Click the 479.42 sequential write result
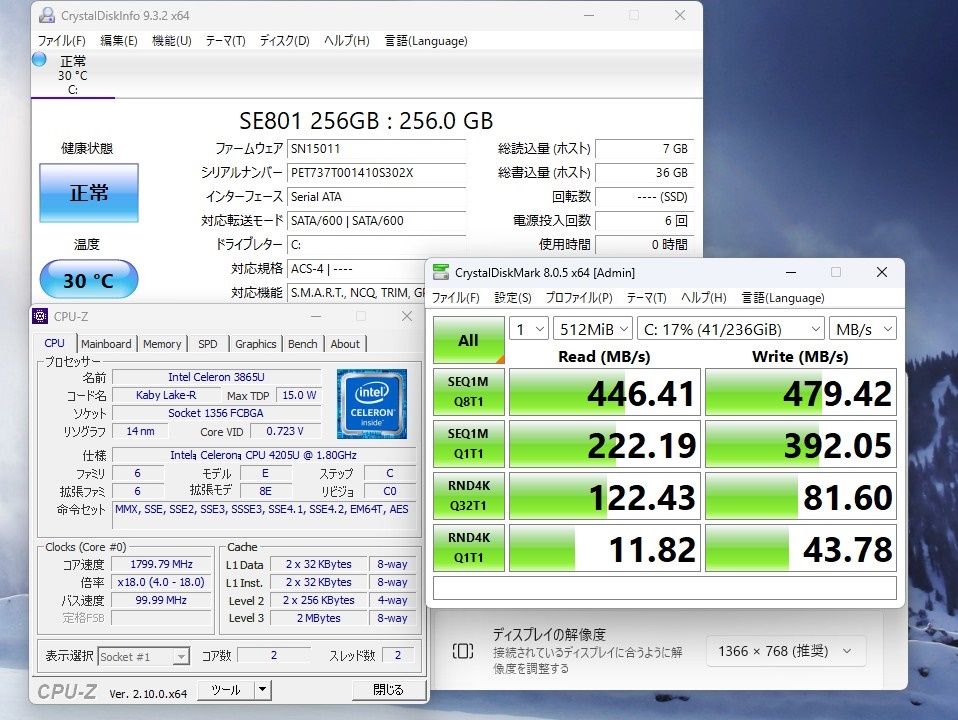958x720 pixels. pyautogui.click(x=801, y=392)
